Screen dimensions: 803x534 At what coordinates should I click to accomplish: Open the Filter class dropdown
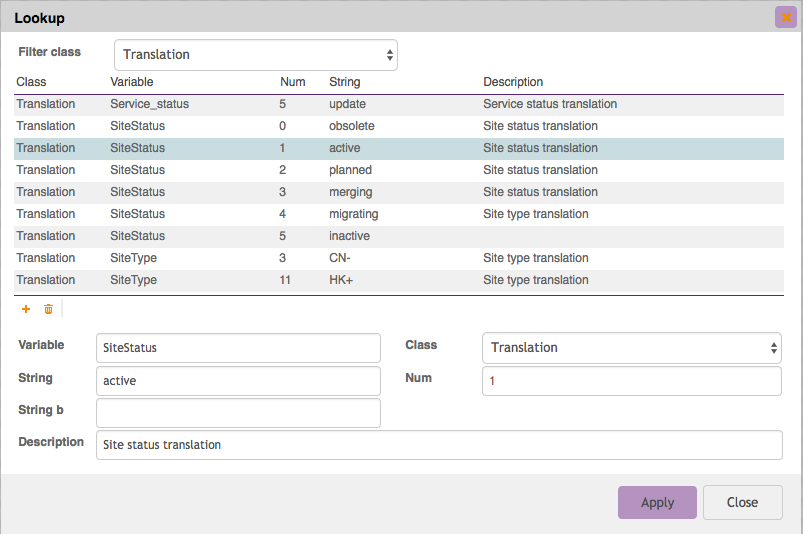click(x=256, y=55)
